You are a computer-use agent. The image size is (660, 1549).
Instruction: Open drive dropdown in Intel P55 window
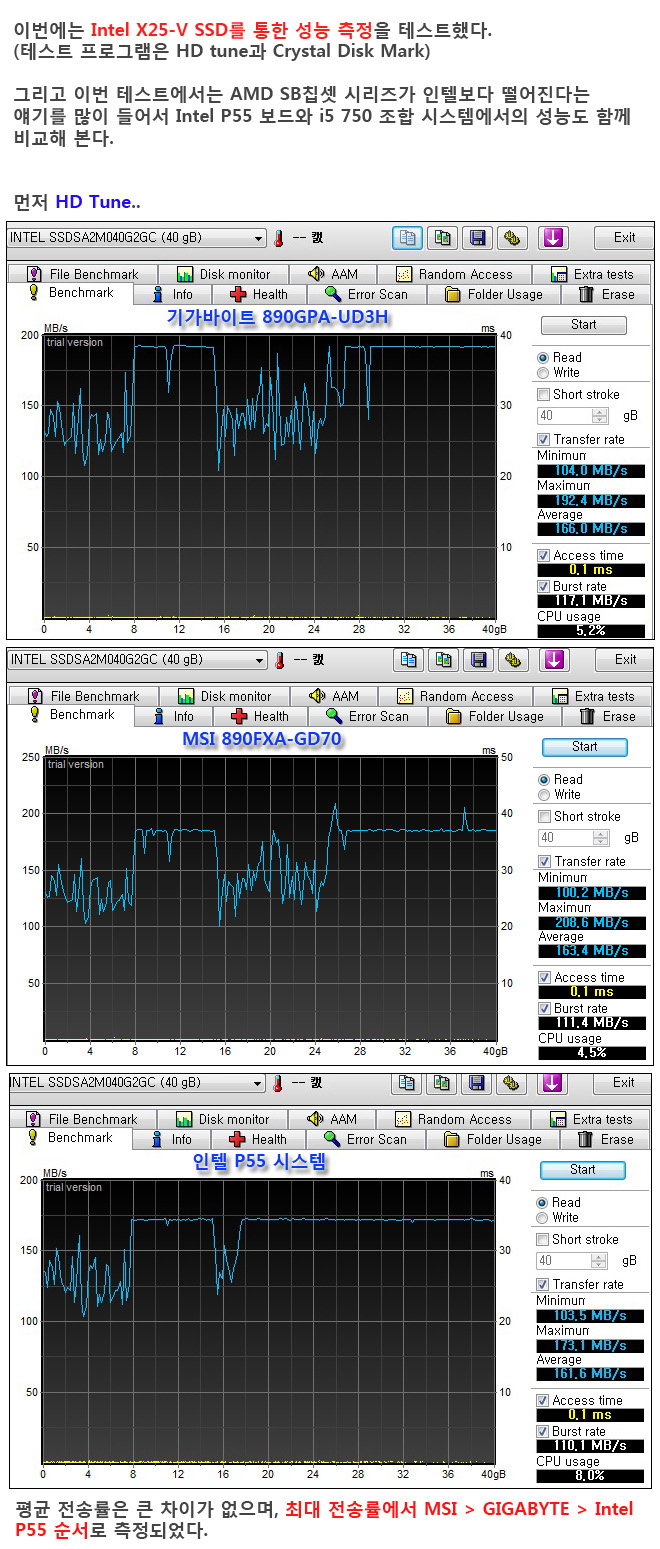pos(258,1083)
